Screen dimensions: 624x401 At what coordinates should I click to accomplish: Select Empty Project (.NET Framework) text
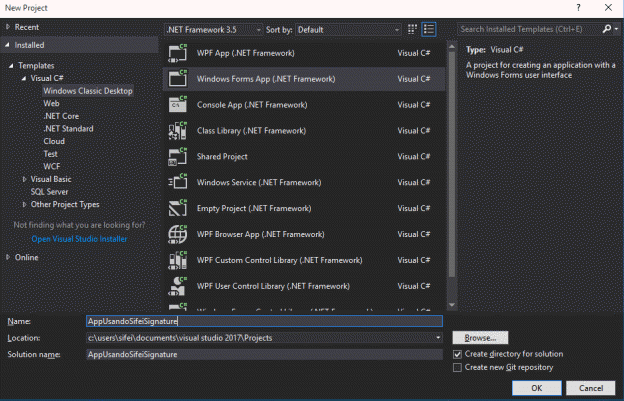pos(254,208)
